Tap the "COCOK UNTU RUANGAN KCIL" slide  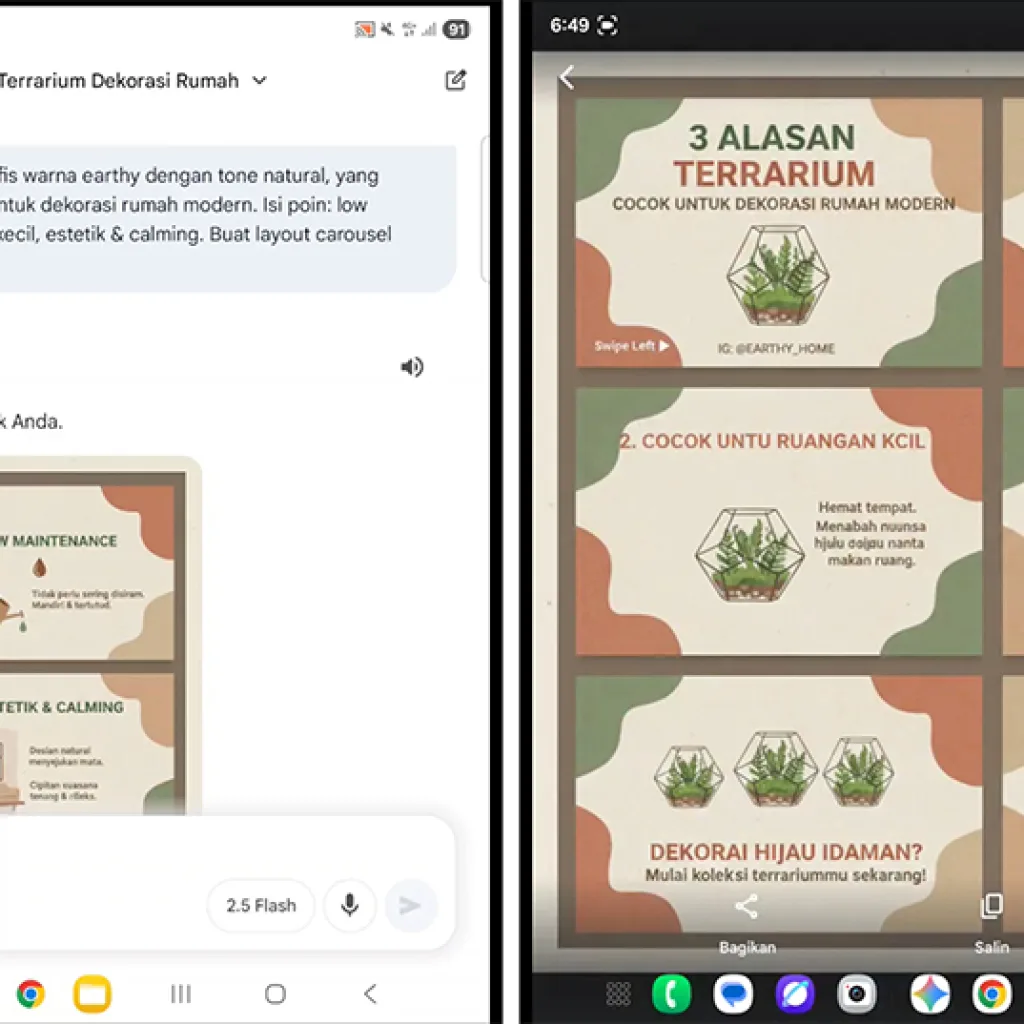point(778,522)
